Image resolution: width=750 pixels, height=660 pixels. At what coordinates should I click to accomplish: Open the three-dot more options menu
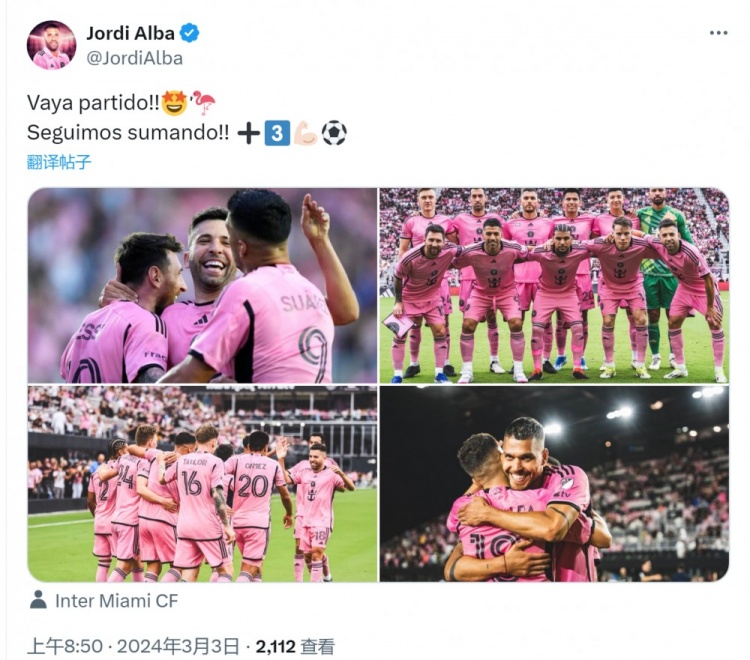(x=718, y=33)
